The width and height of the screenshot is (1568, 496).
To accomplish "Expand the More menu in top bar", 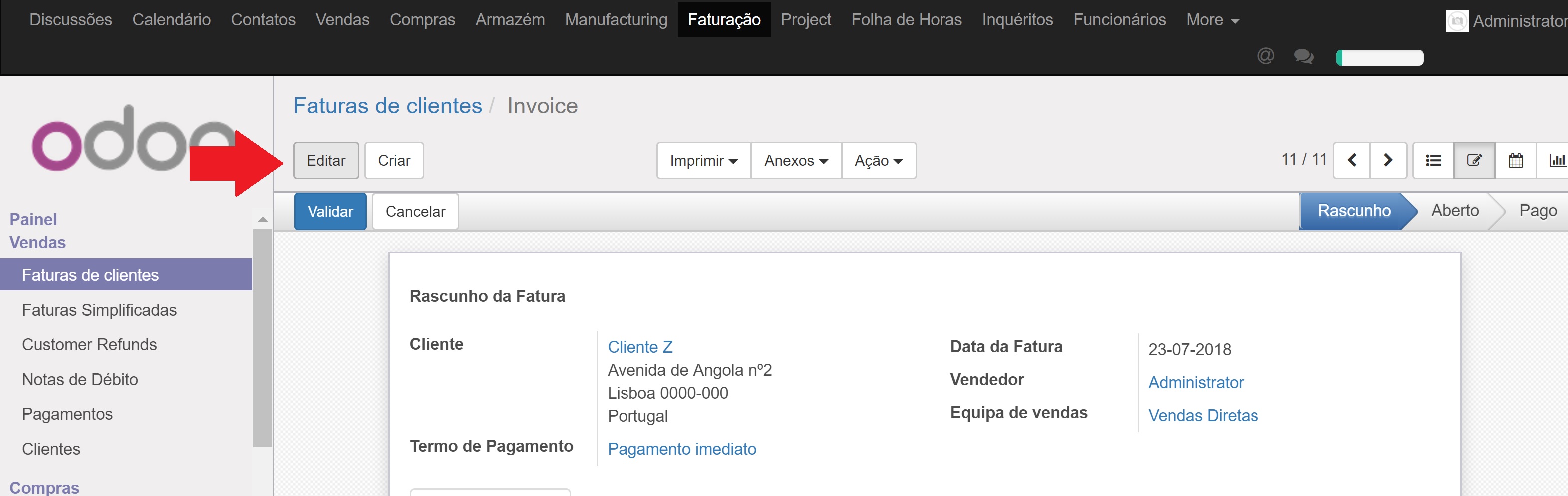I will click(x=1212, y=20).
